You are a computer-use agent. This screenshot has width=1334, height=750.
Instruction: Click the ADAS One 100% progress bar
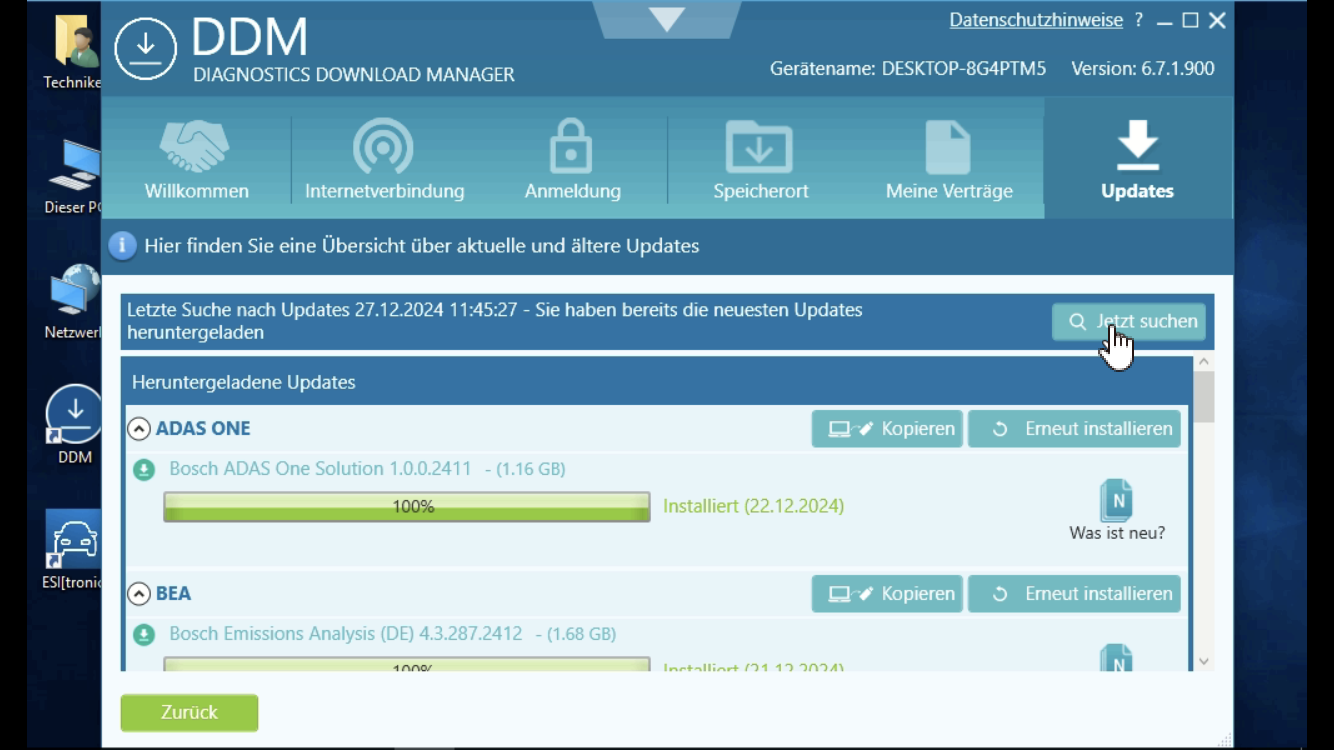pyautogui.click(x=407, y=507)
